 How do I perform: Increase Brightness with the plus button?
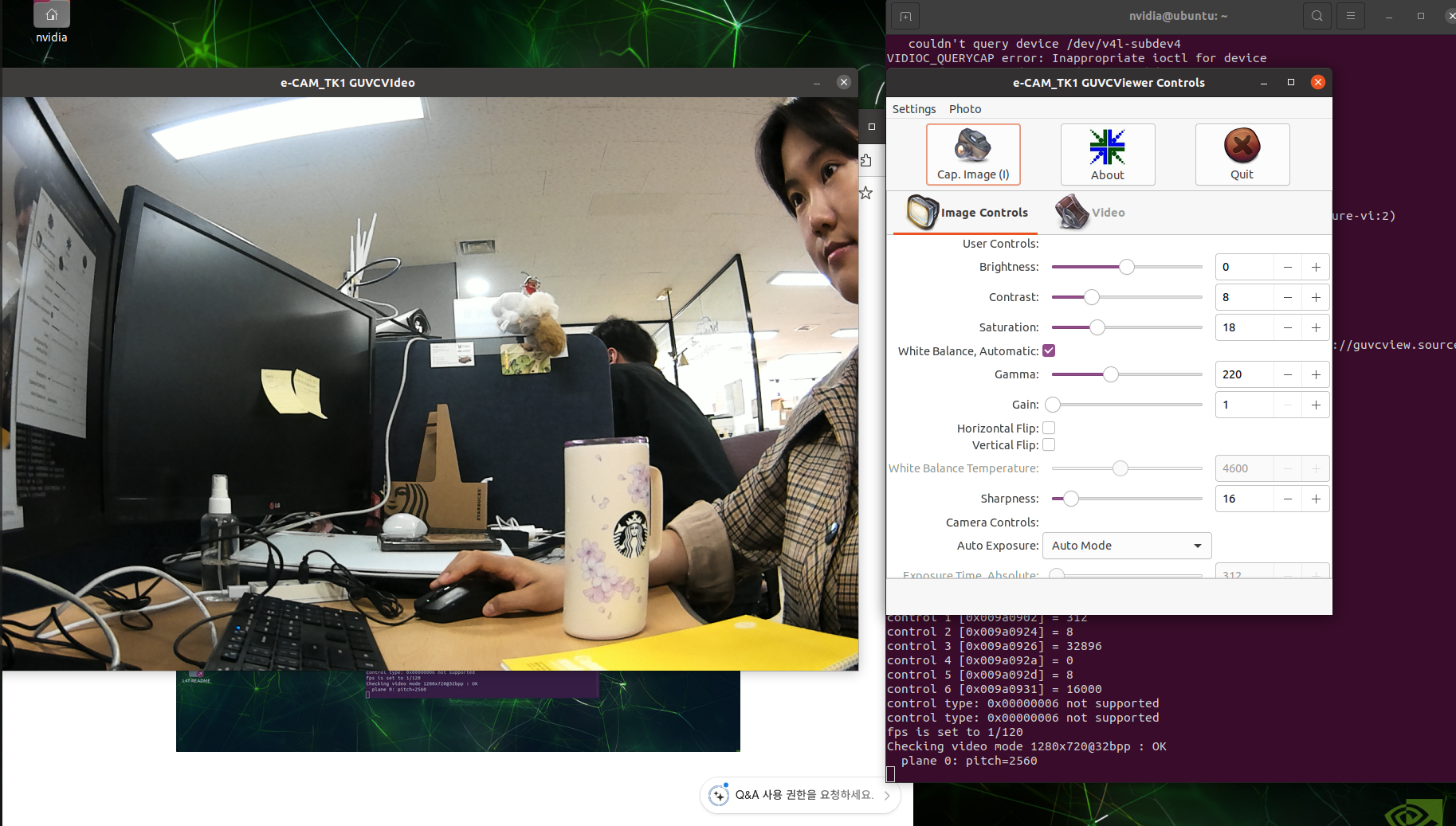point(1316,267)
